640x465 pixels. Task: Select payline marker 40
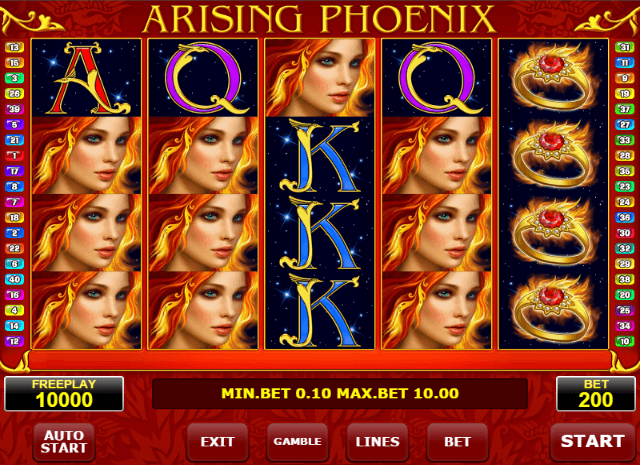click(14, 279)
